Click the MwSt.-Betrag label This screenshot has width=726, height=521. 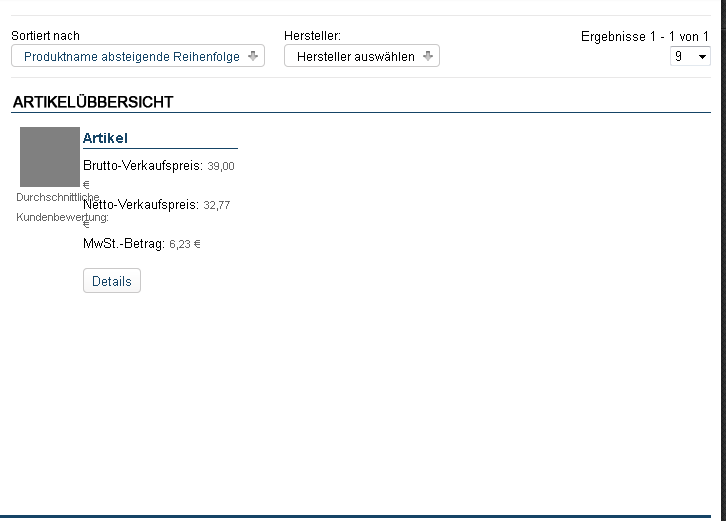123,243
